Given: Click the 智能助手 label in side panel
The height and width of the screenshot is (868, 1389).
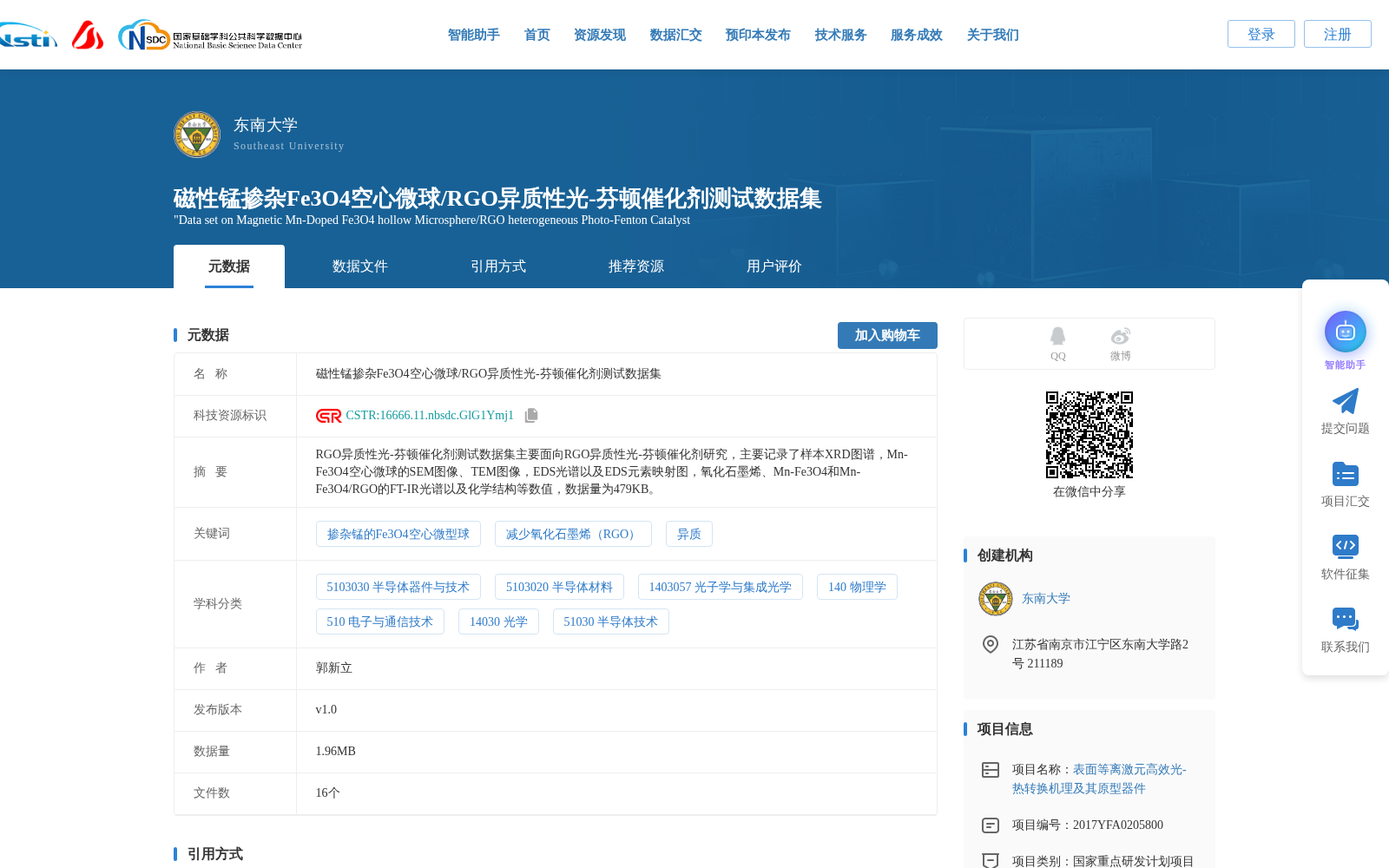Looking at the screenshot, I should (1345, 365).
